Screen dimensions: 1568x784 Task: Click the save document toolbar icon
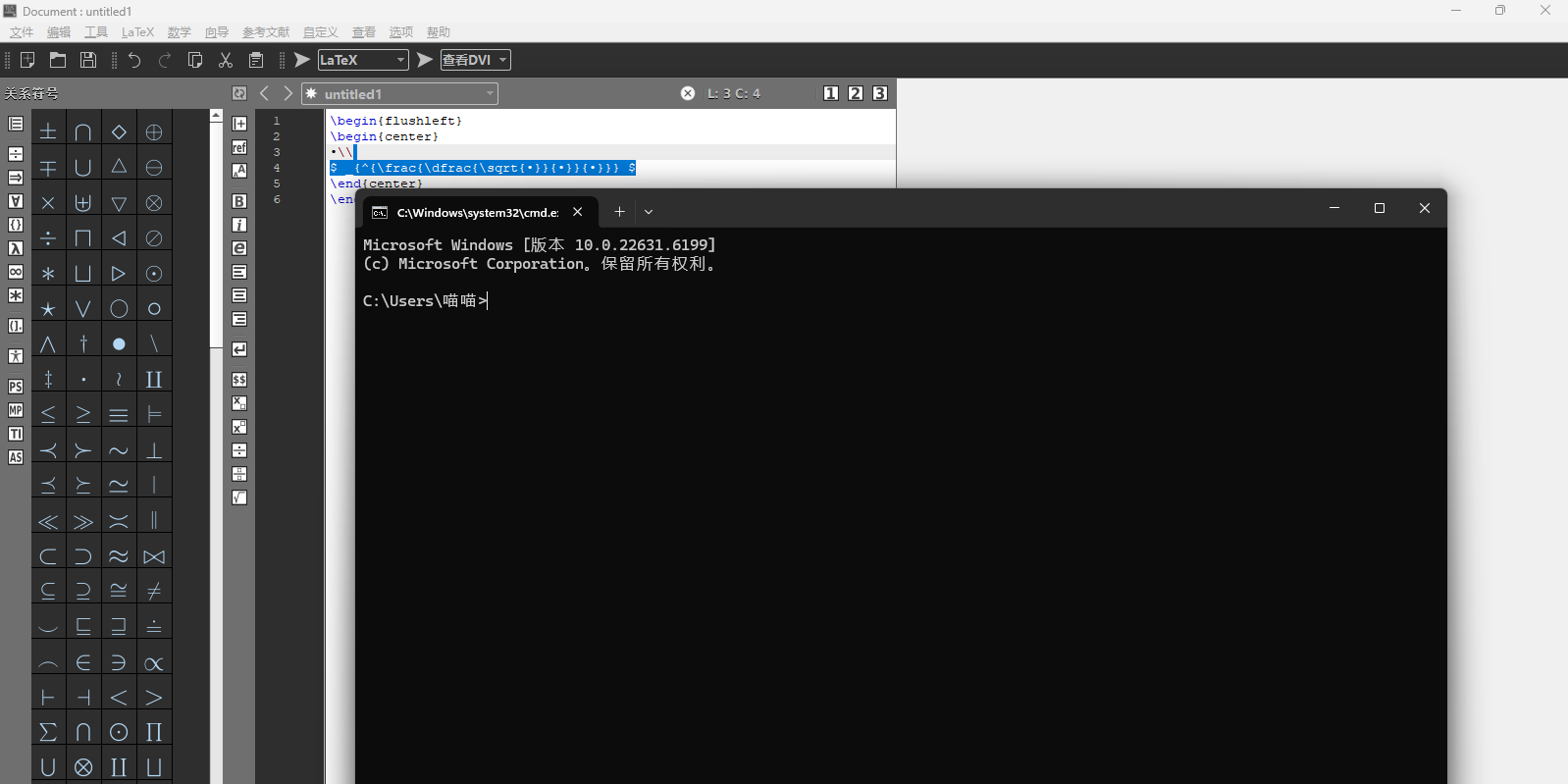pyautogui.click(x=88, y=60)
